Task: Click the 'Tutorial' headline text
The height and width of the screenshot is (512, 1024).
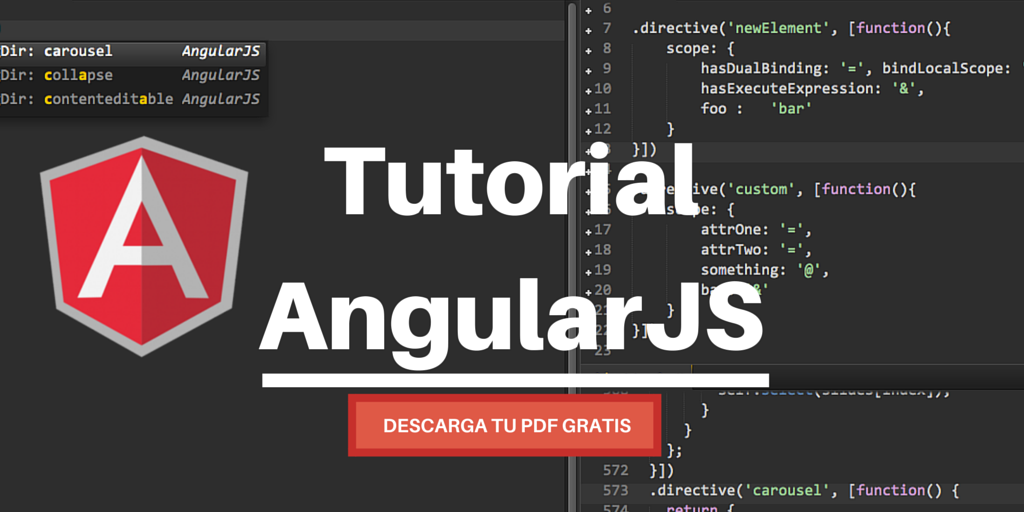Action: point(511,180)
